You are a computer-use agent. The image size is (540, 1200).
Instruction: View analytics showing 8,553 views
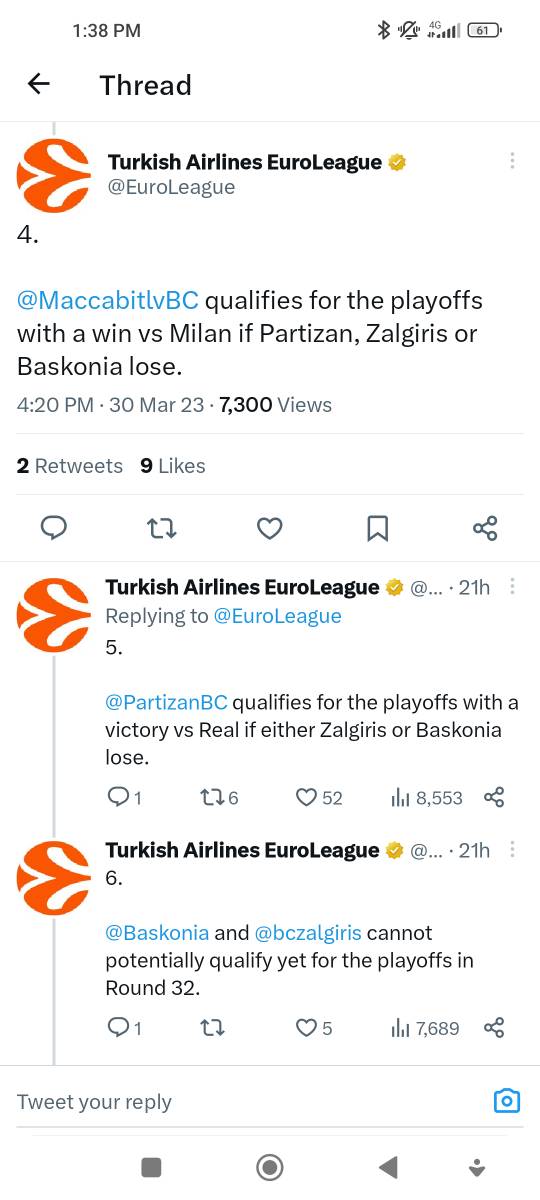(x=426, y=797)
